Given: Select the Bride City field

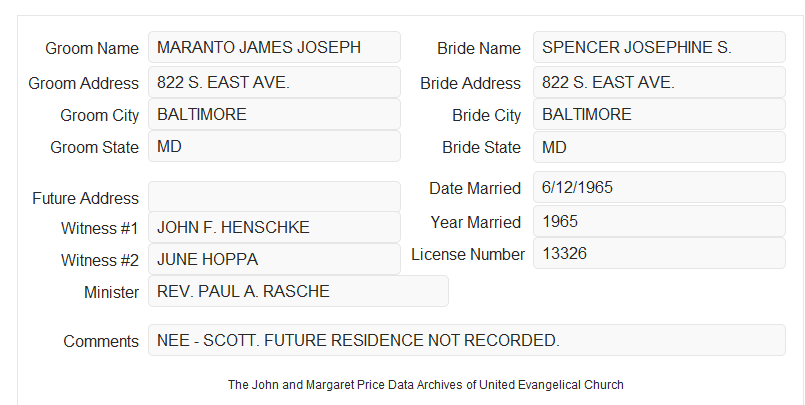Looking at the screenshot, I should 659,114.
